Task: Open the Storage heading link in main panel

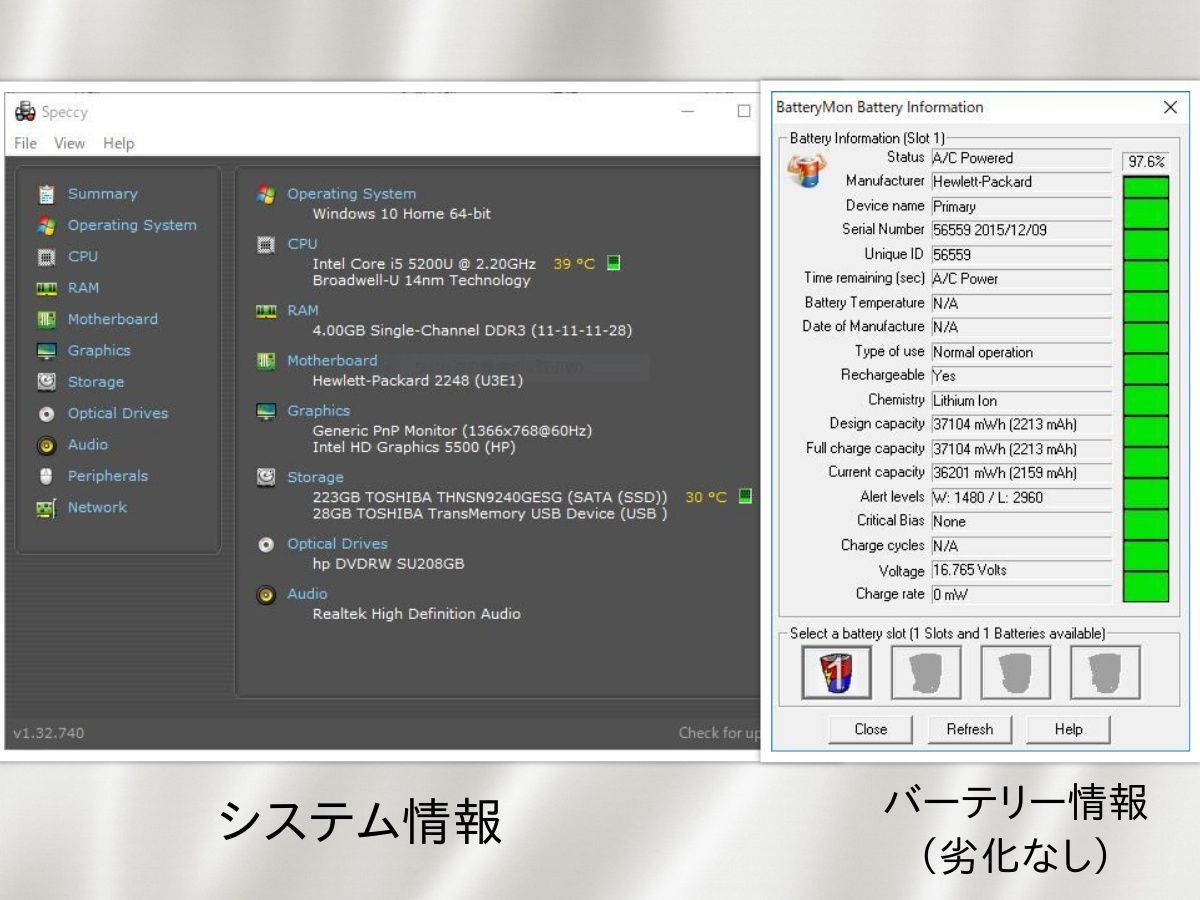Action: [315, 477]
